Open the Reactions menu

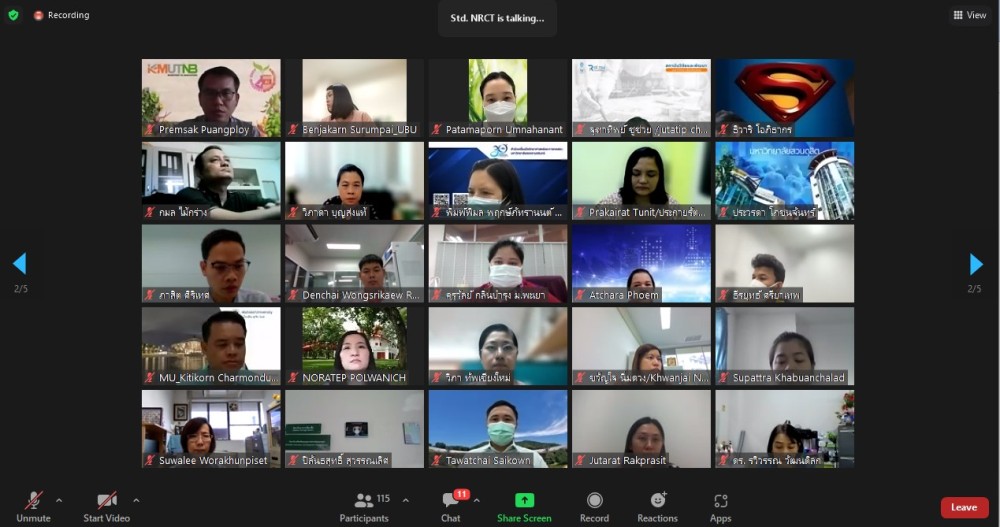[x=657, y=501]
